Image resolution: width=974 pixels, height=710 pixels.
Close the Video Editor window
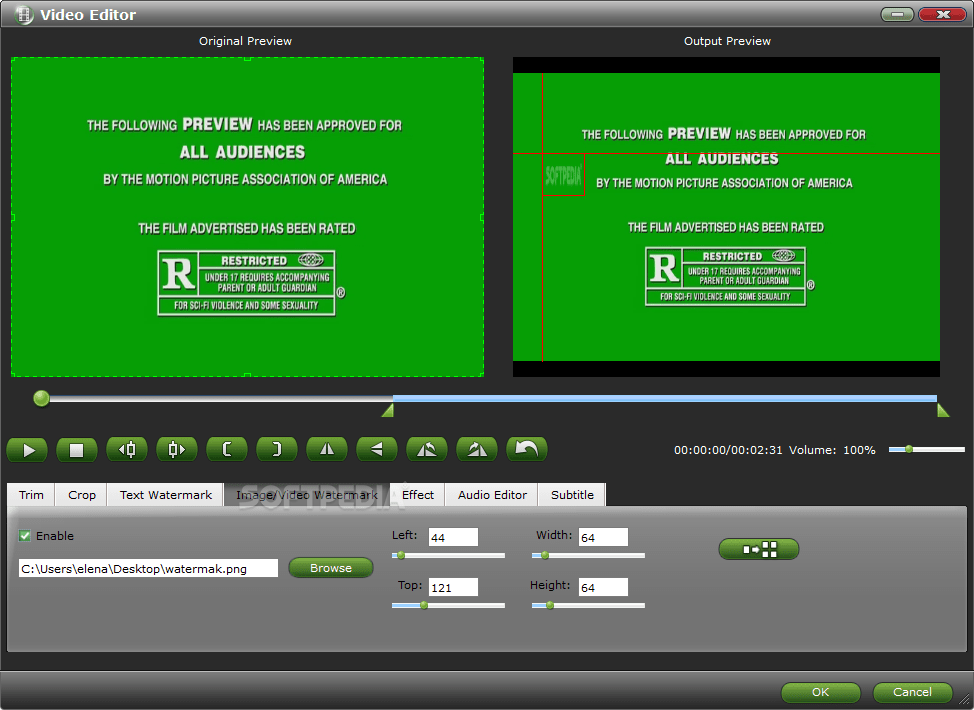click(942, 14)
